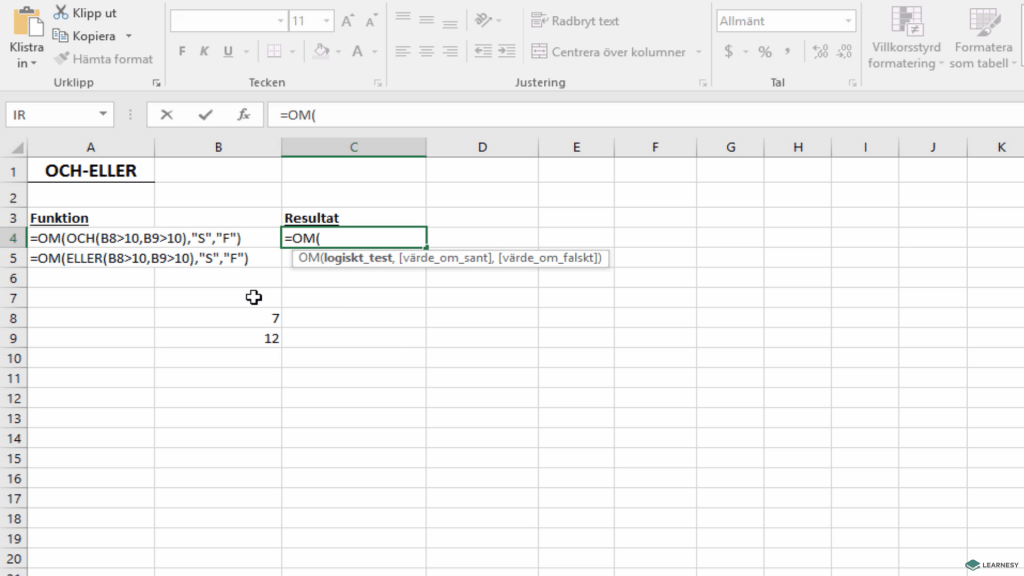Confirm formula with the checkmark icon

(205, 115)
